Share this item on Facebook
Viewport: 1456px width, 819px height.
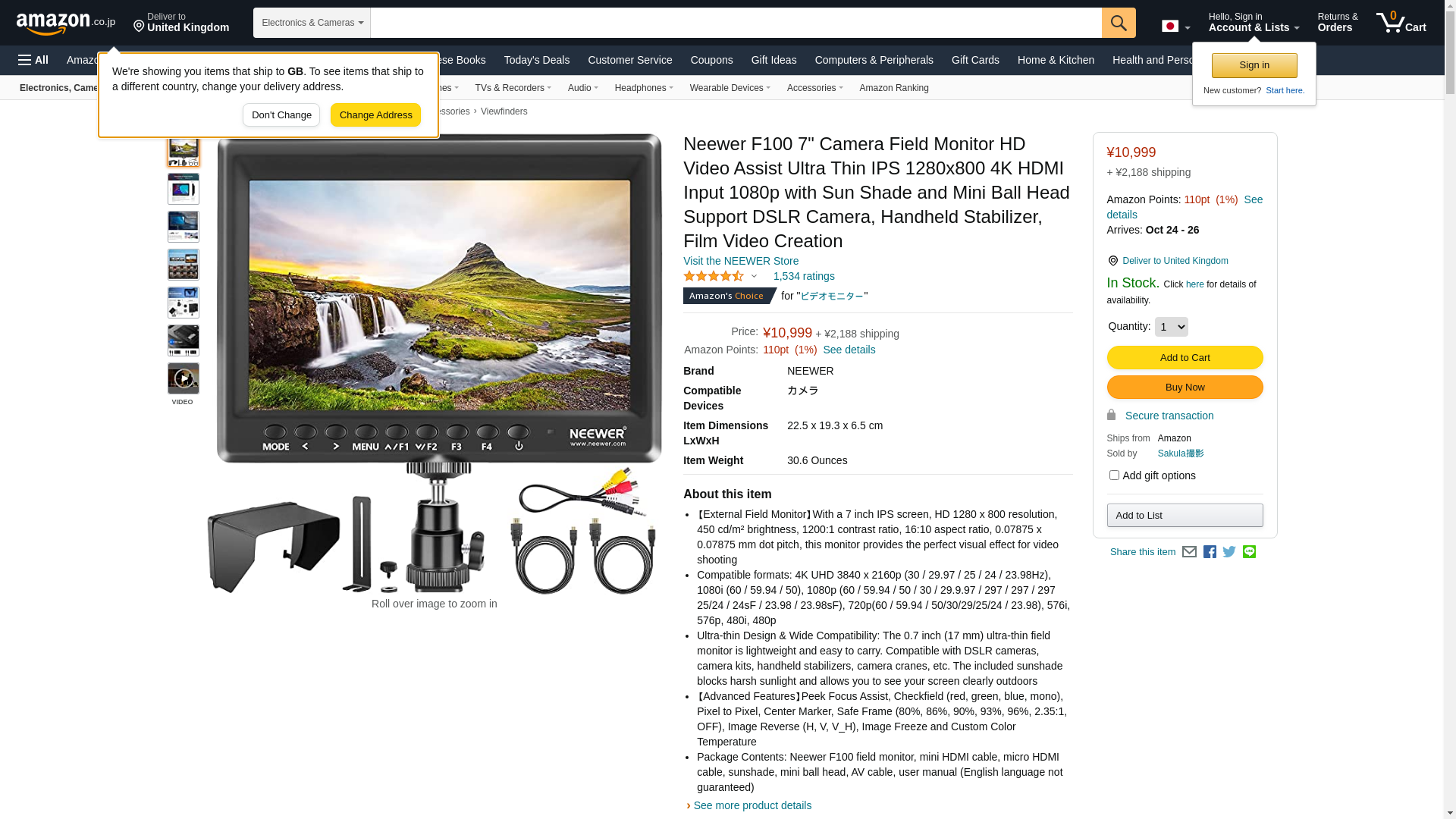1210,552
